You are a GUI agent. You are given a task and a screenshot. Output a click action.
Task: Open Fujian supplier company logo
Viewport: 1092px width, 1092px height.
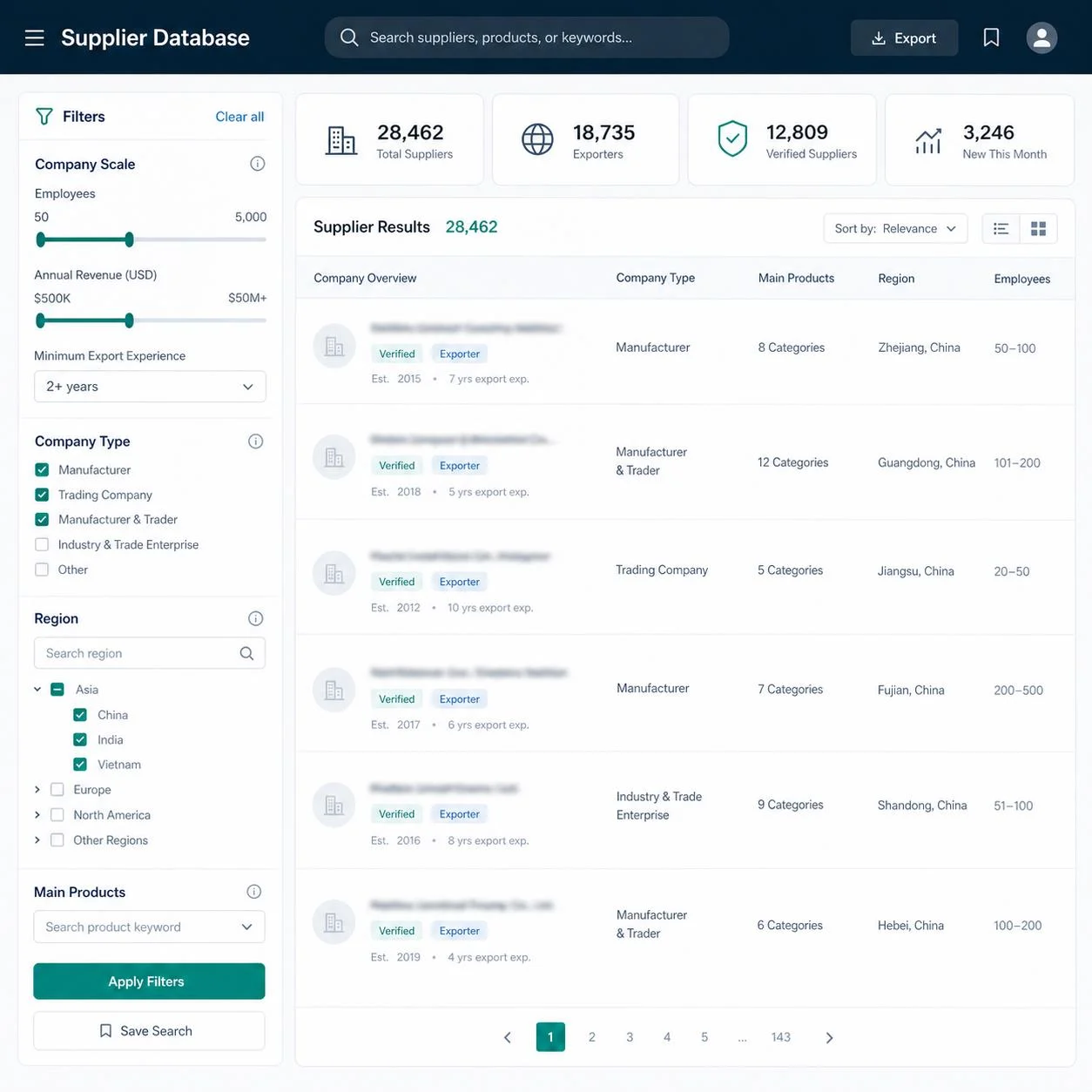pyautogui.click(x=334, y=691)
